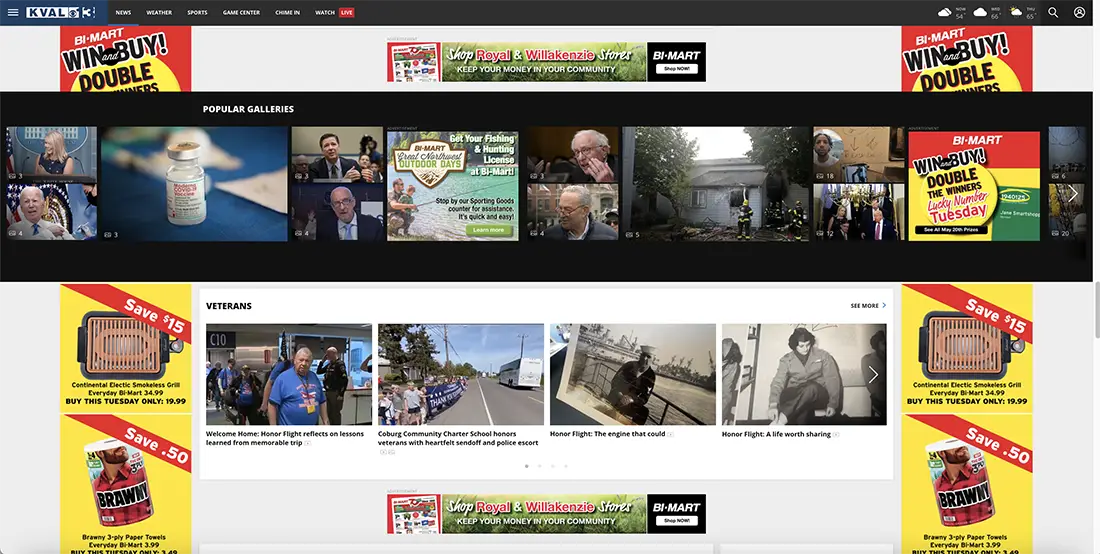
Task: Open the hamburger menu icon
Action: point(13,13)
